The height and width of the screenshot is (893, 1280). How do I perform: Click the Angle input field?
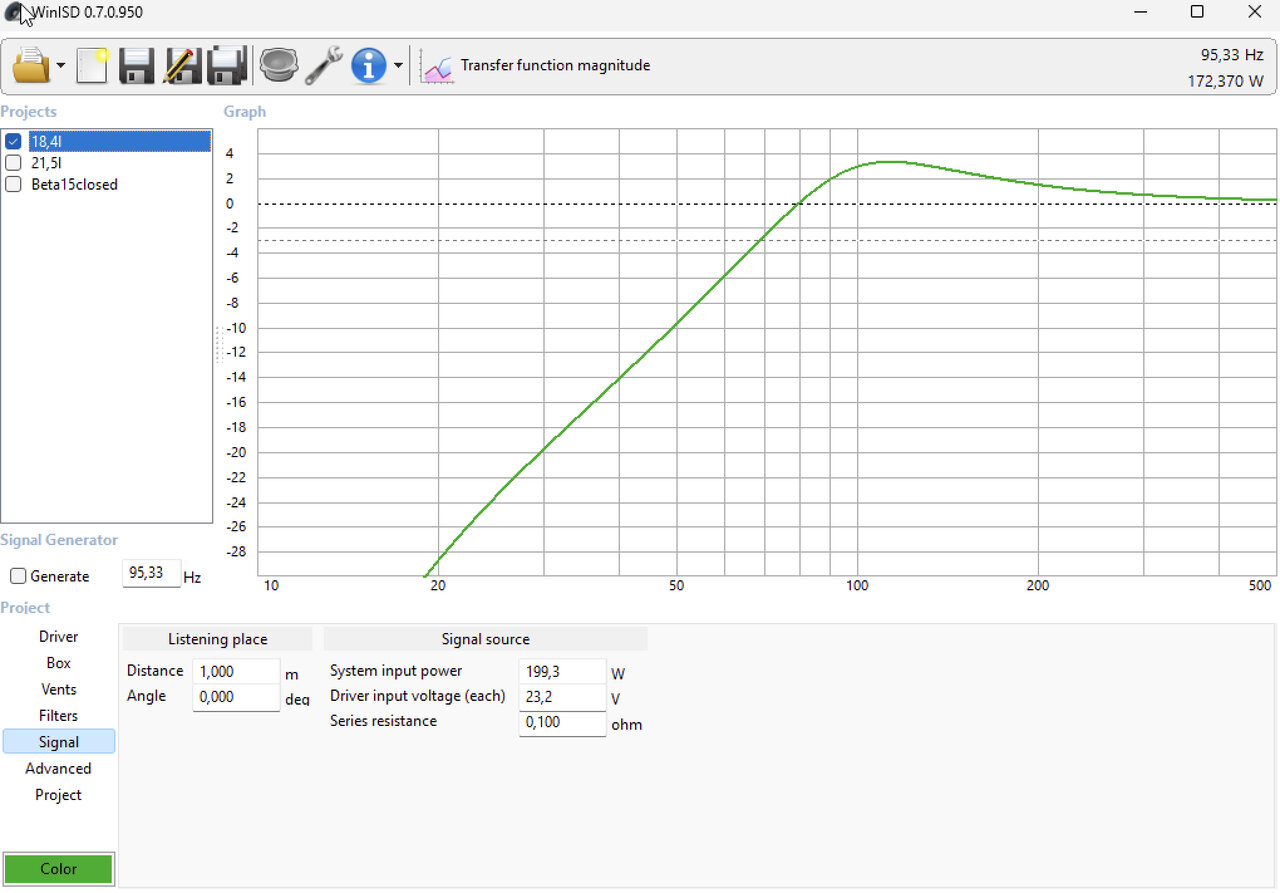point(236,698)
